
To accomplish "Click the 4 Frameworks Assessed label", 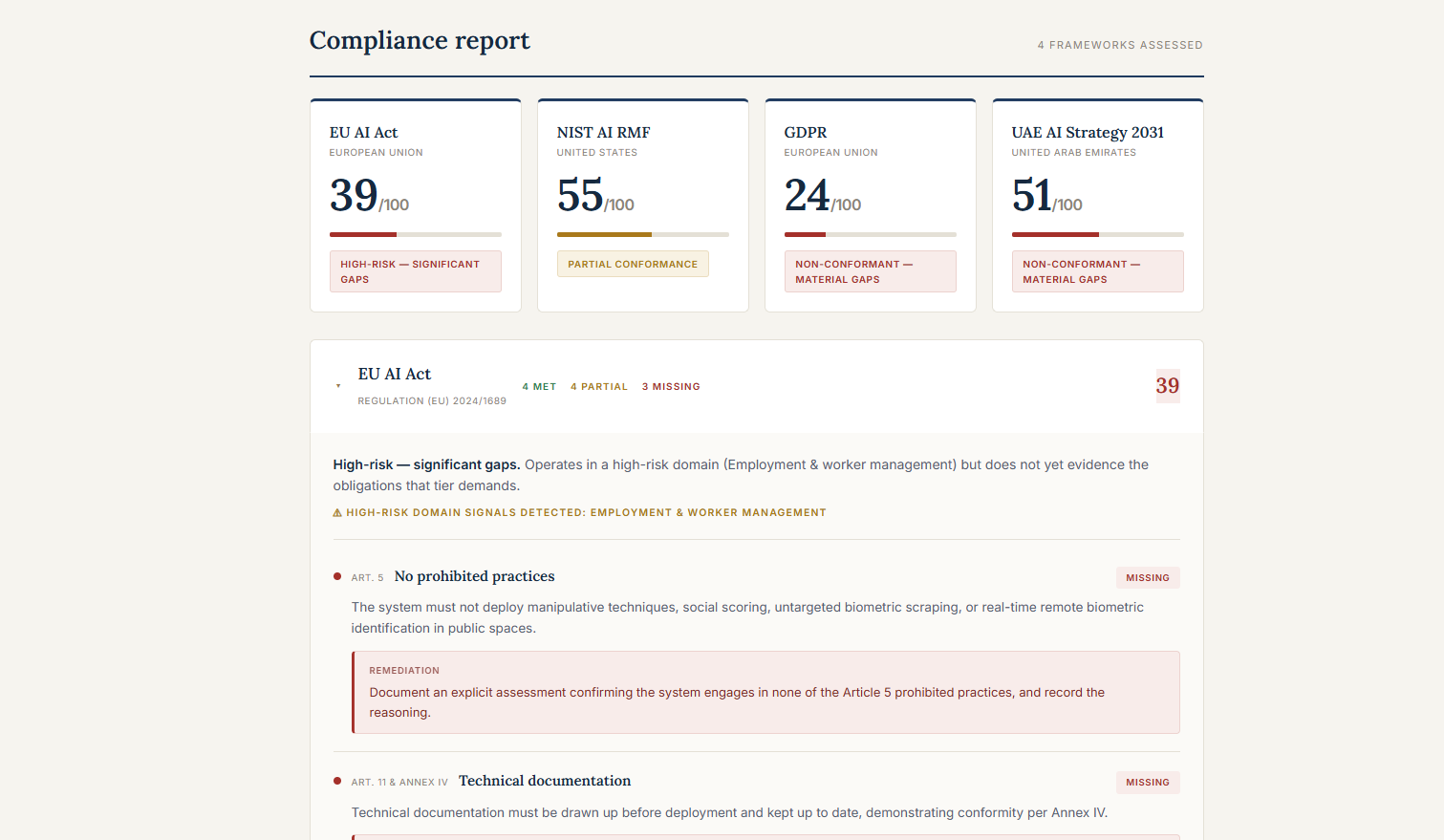I will point(1120,45).
